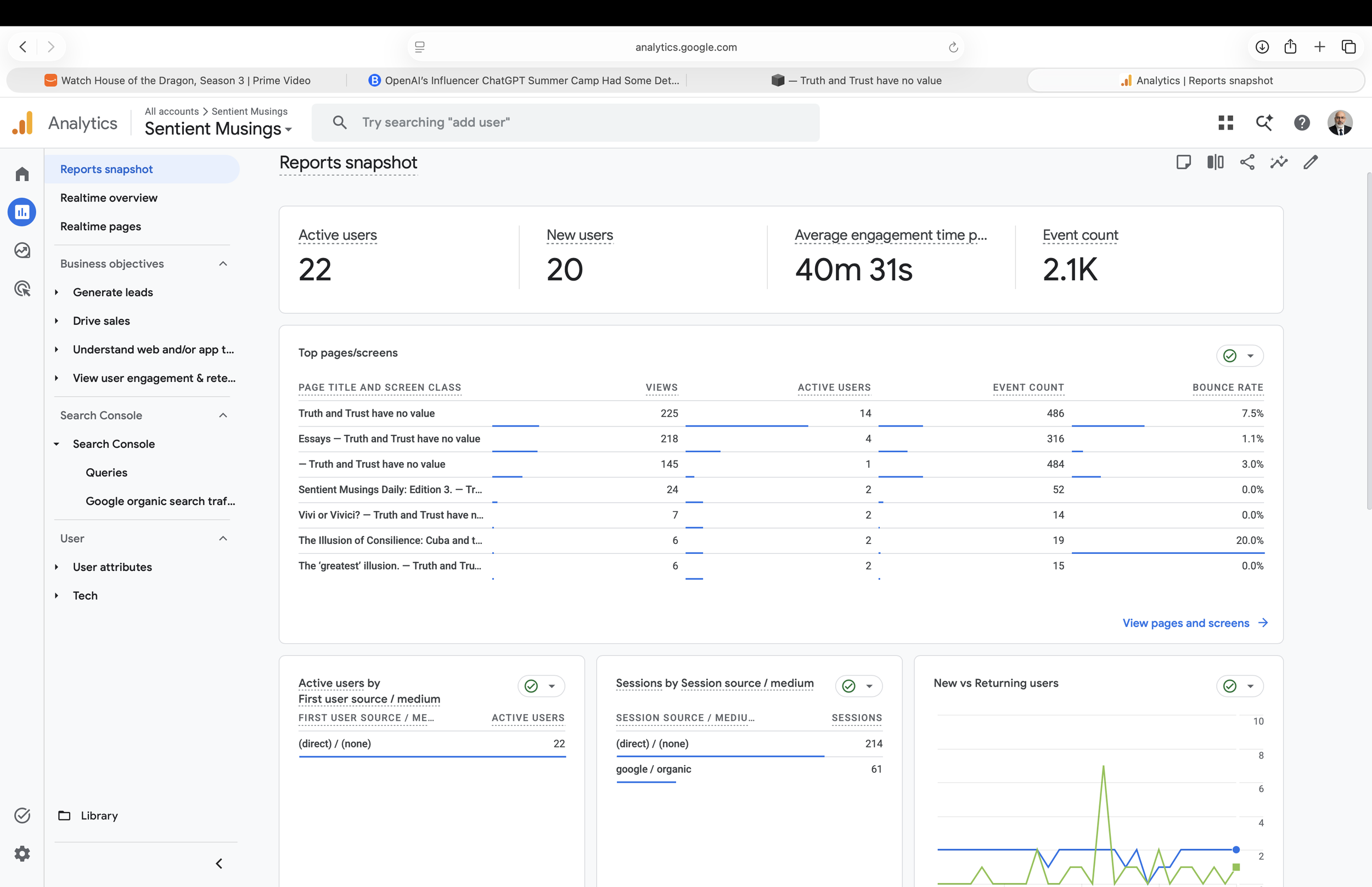
Task: Select Realtime overview in the sidebar
Action: point(109,198)
